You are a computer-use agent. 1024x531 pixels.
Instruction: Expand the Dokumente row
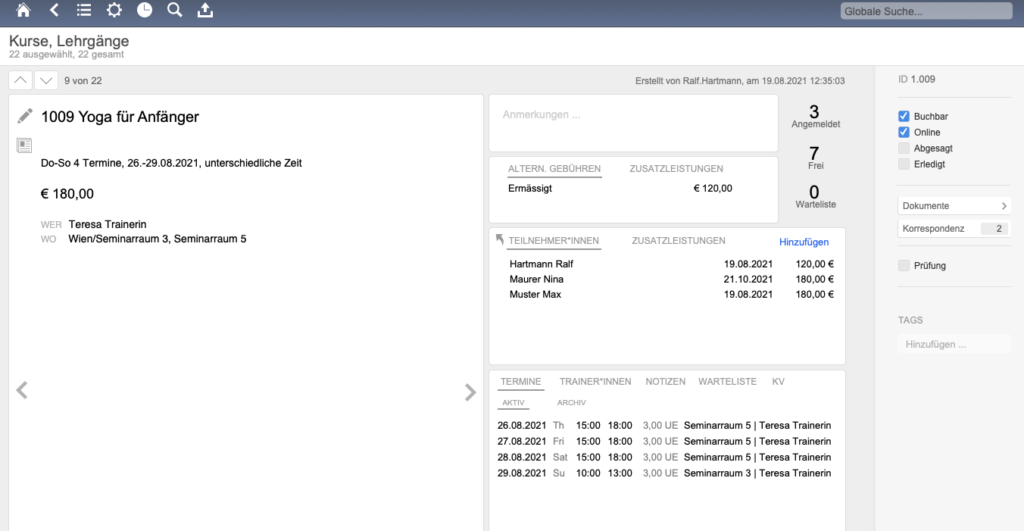click(954, 205)
